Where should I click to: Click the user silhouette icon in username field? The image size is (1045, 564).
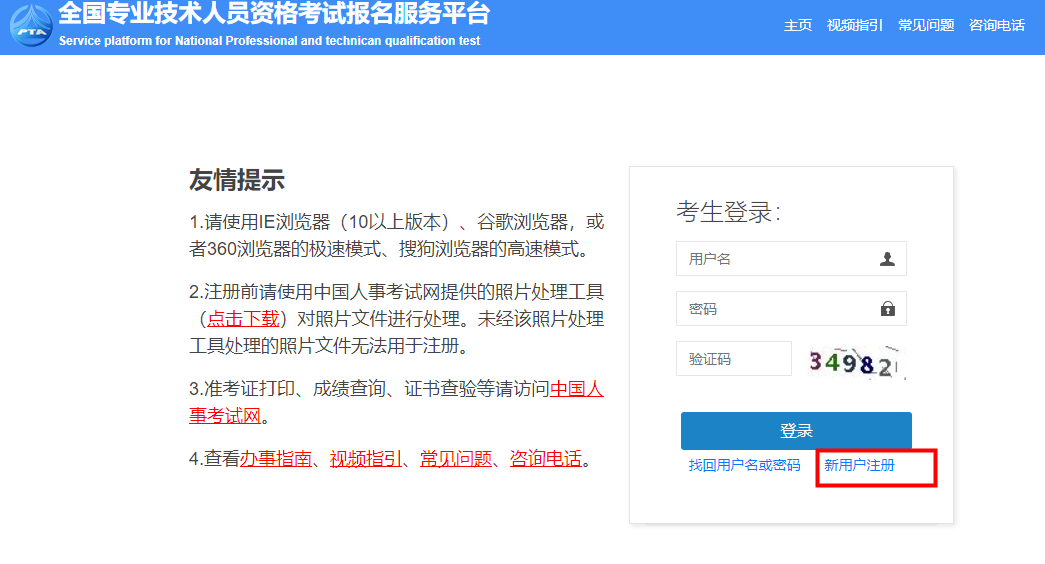point(887,259)
